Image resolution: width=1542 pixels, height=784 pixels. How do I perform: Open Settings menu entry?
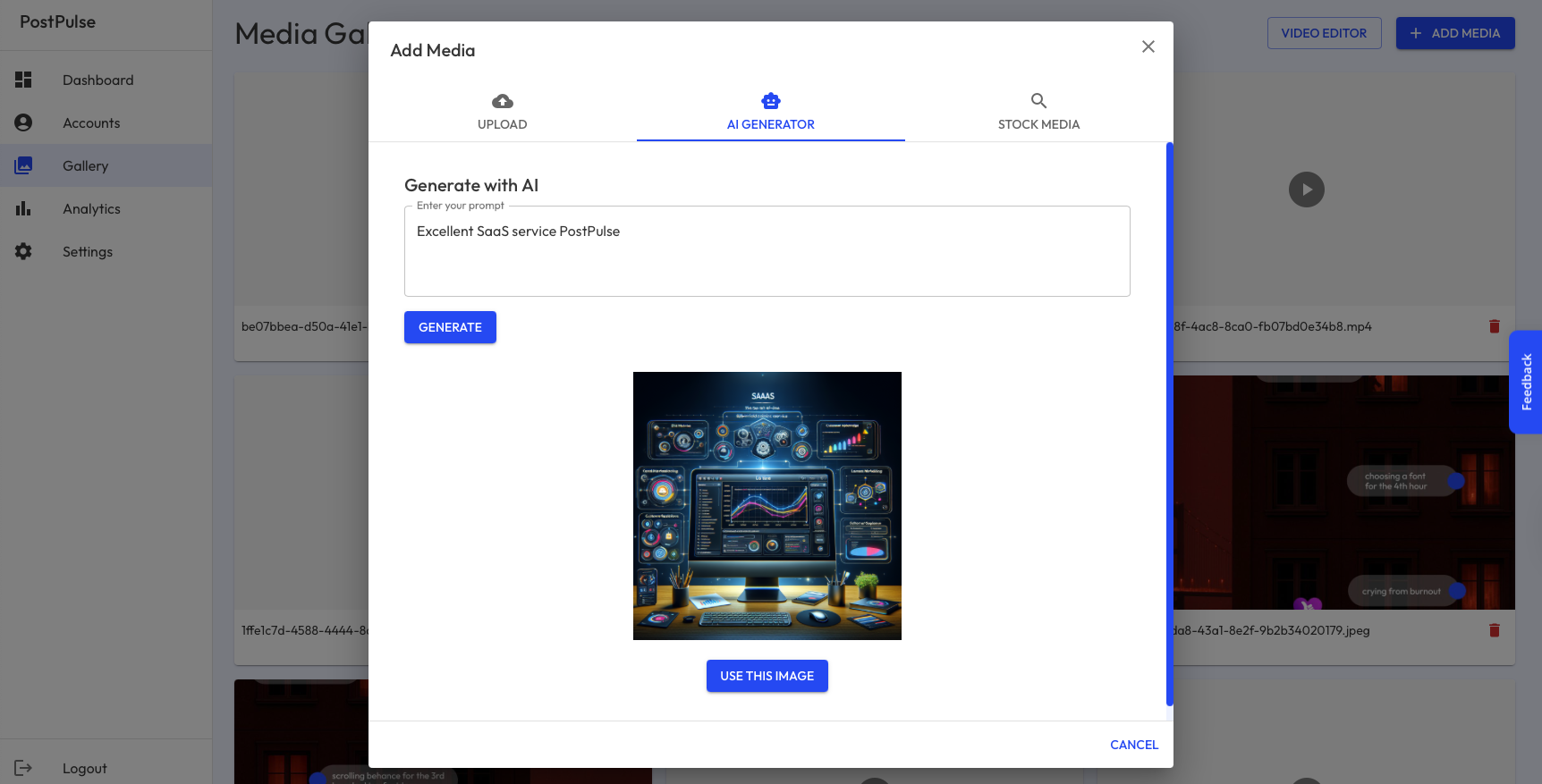point(106,251)
